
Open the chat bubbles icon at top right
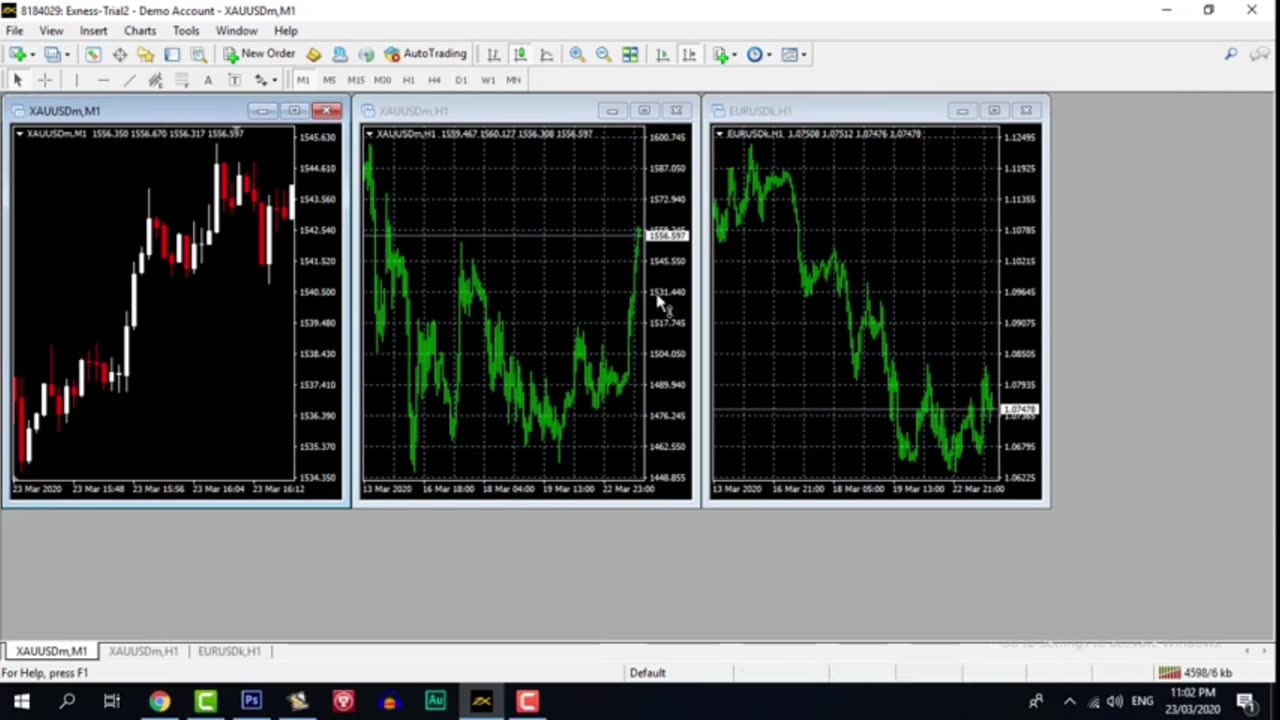pos(1260,54)
